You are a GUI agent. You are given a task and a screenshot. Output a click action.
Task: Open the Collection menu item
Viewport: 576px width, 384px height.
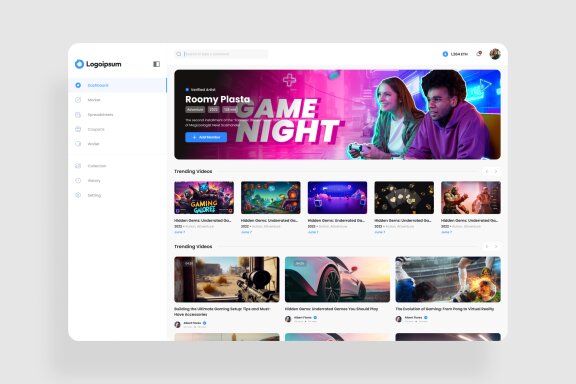point(118,166)
